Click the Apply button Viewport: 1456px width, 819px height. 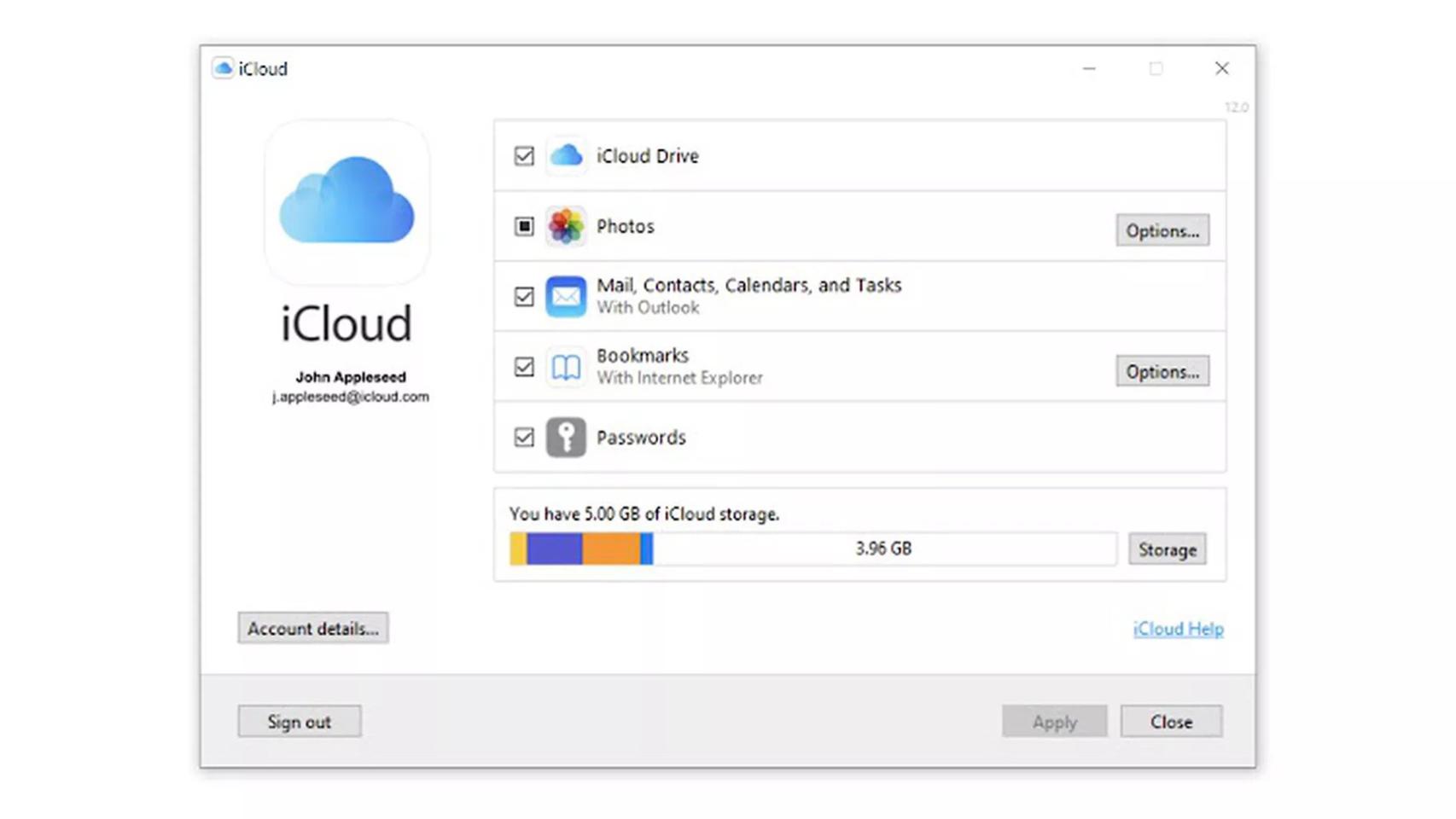1055,722
